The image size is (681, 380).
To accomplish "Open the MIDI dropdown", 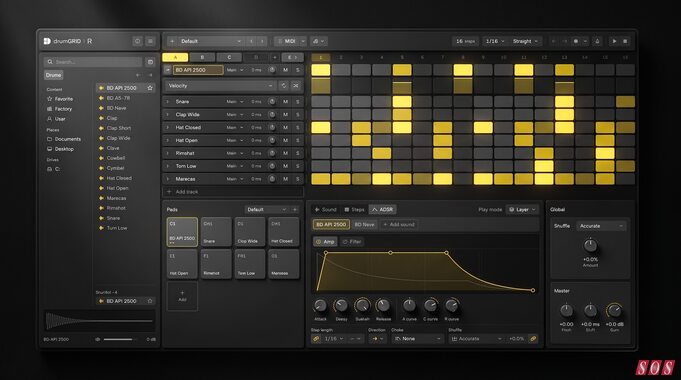I will [291, 41].
